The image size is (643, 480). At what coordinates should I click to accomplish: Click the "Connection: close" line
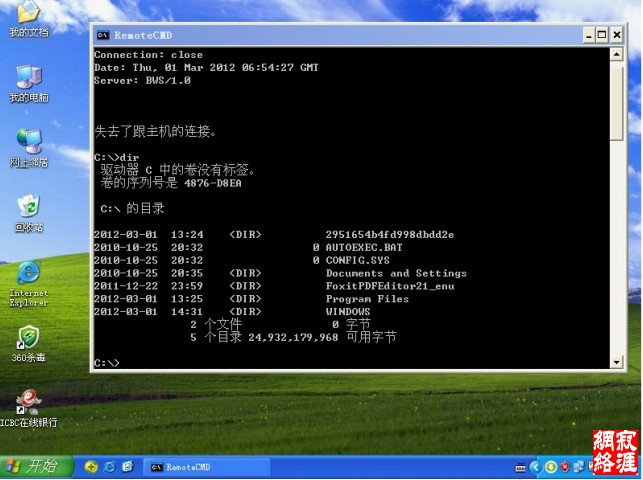148,55
